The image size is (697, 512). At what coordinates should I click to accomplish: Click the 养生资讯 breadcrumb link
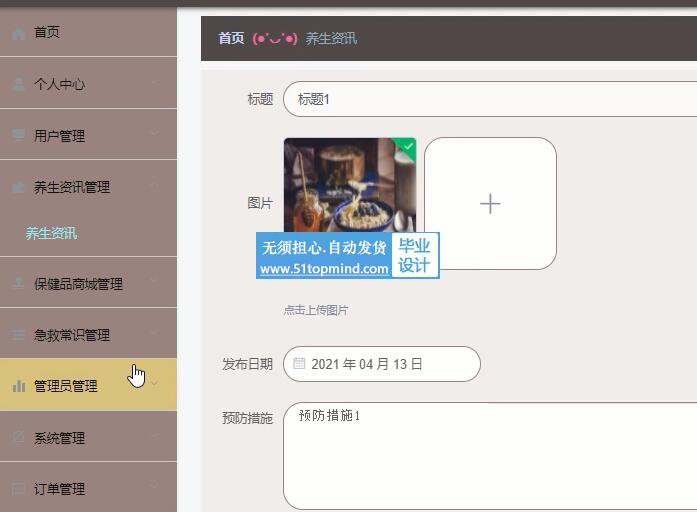(331, 39)
